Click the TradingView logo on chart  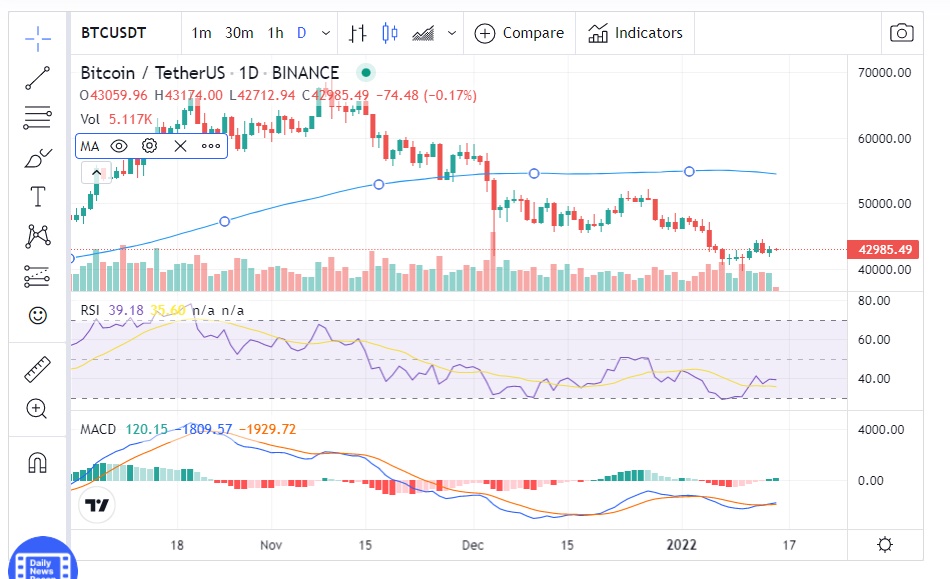97,505
